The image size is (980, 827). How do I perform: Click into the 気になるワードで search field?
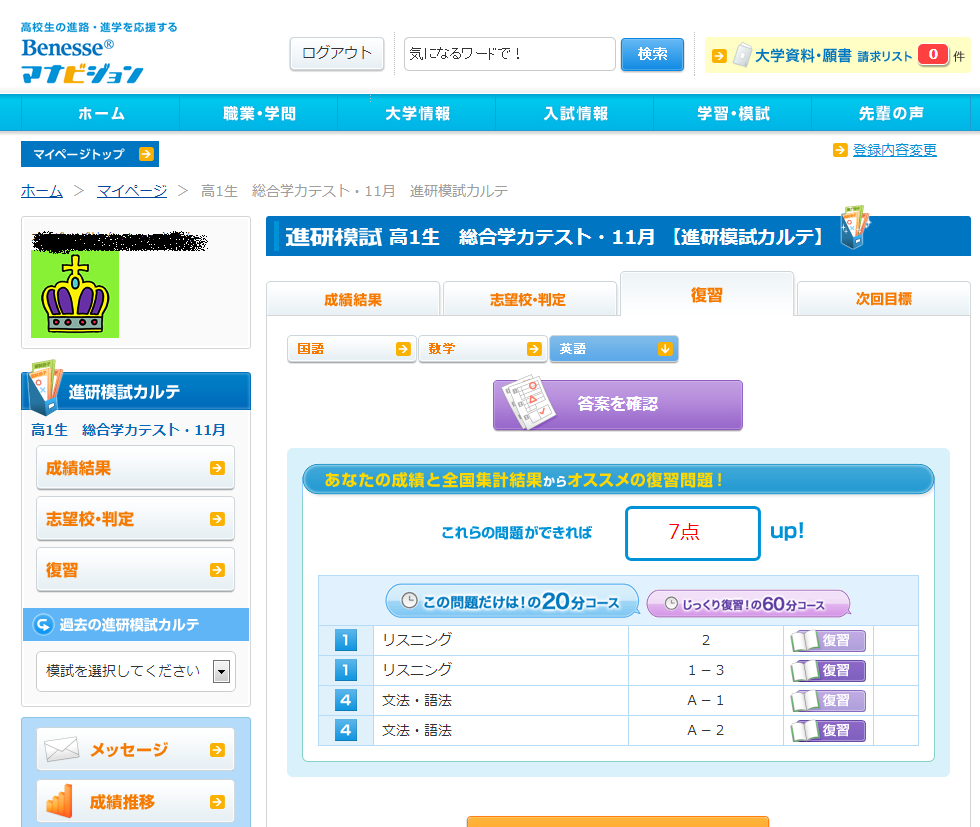point(509,54)
